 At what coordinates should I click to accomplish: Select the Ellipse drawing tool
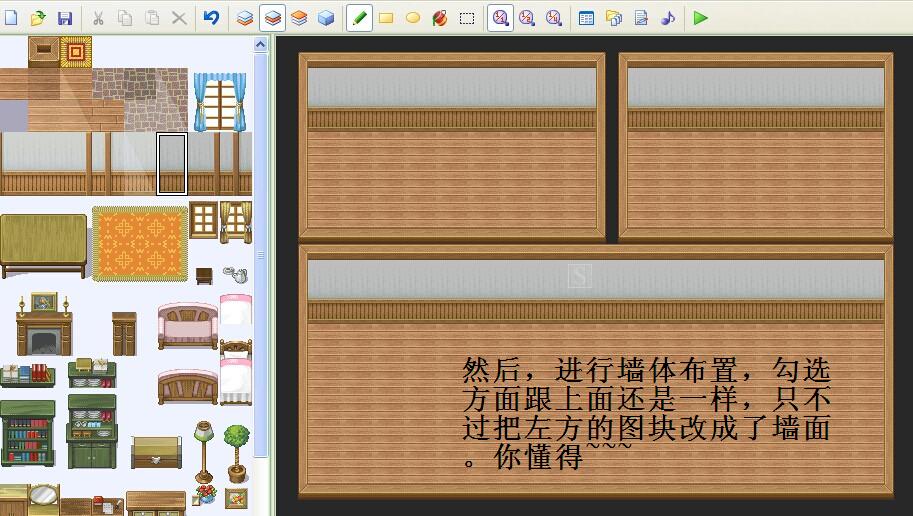(413, 18)
